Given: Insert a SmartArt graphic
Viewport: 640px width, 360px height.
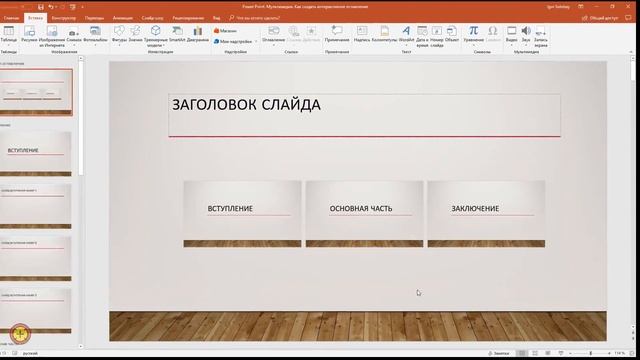Looking at the screenshot, I should (177, 34).
